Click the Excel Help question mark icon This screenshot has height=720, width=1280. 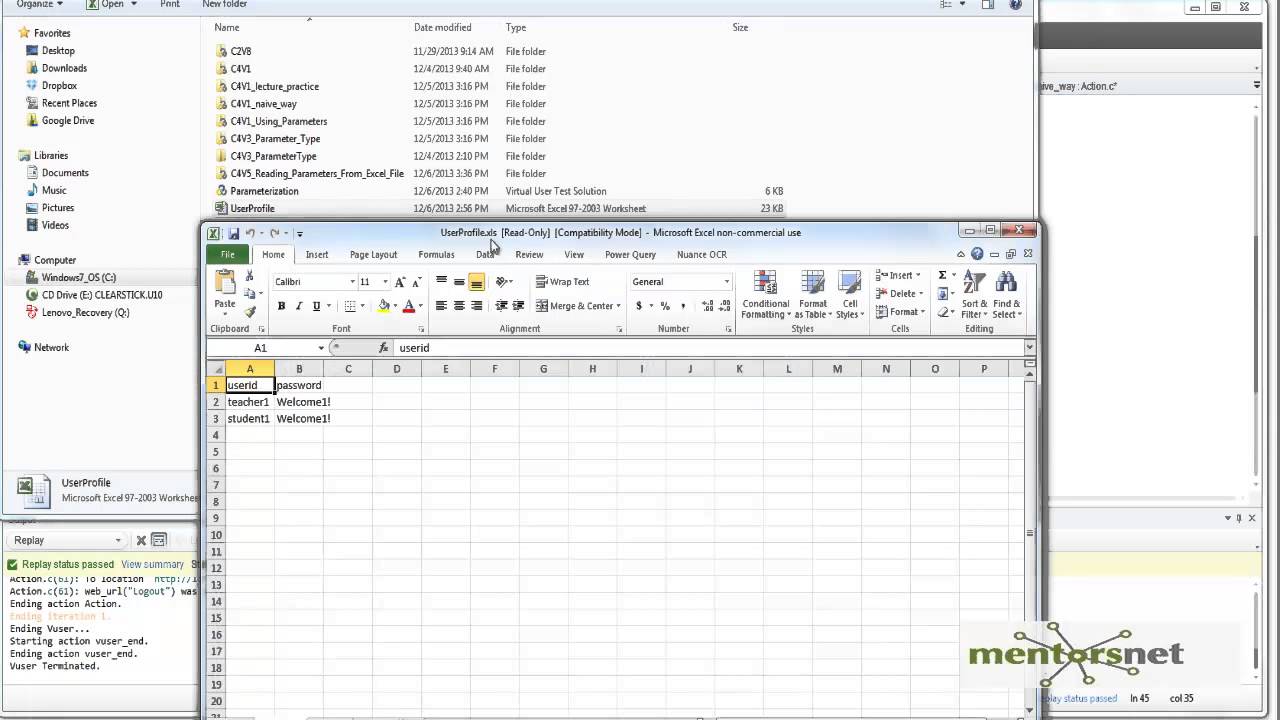[x=977, y=254]
